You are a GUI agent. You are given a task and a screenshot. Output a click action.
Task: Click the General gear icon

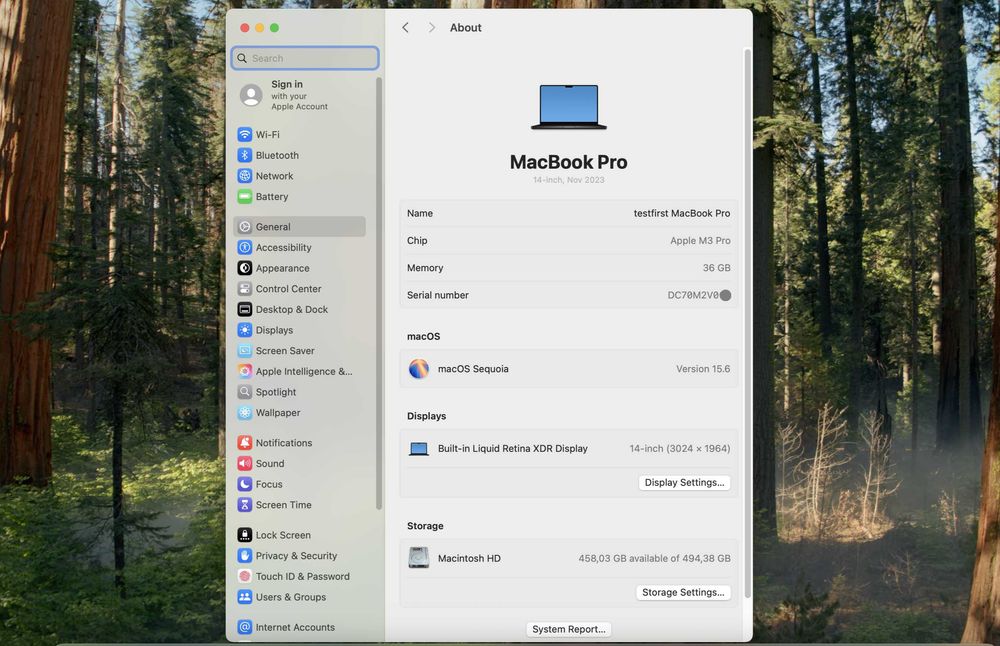coord(245,226)
